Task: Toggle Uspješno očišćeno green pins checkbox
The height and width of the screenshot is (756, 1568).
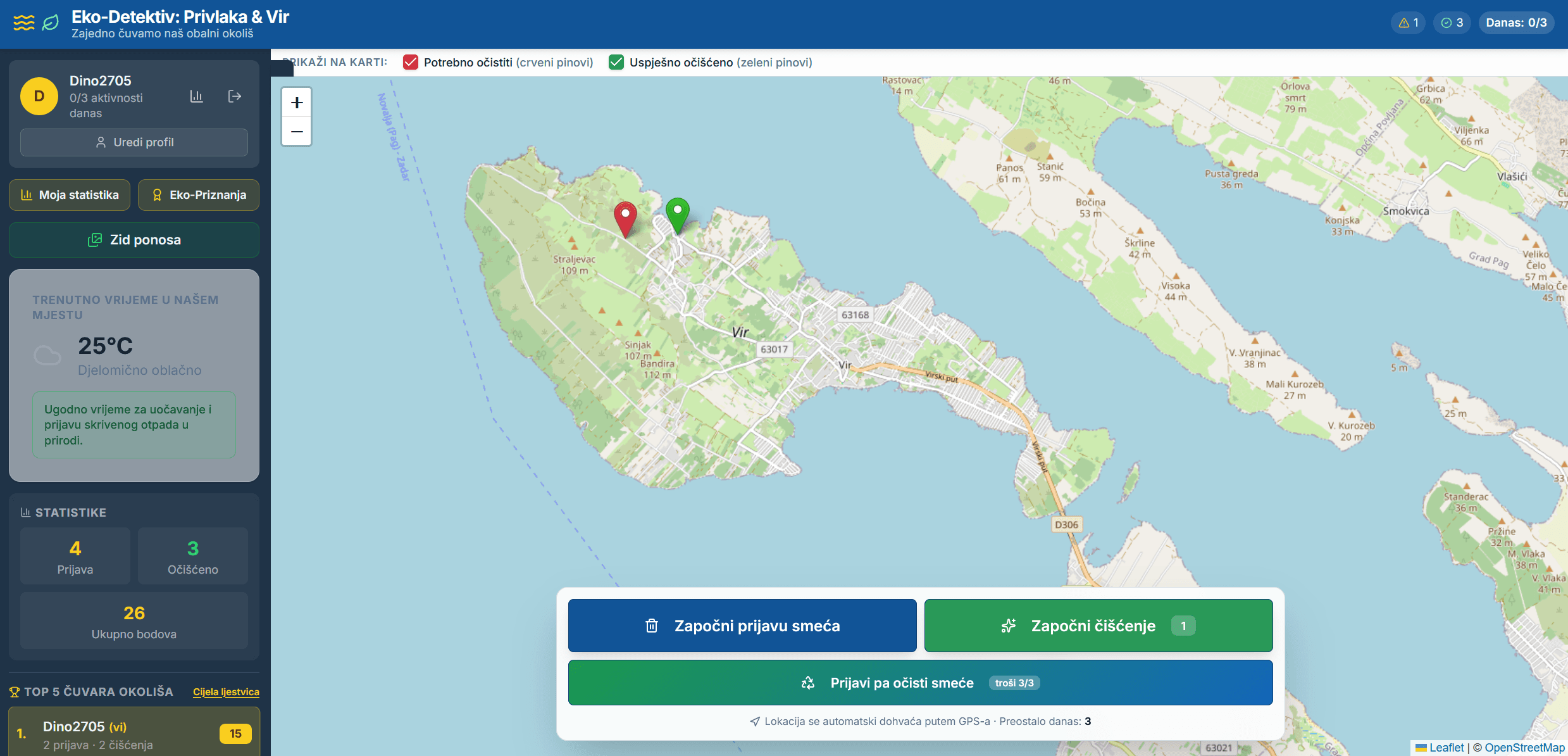Action: pos(616,62)
